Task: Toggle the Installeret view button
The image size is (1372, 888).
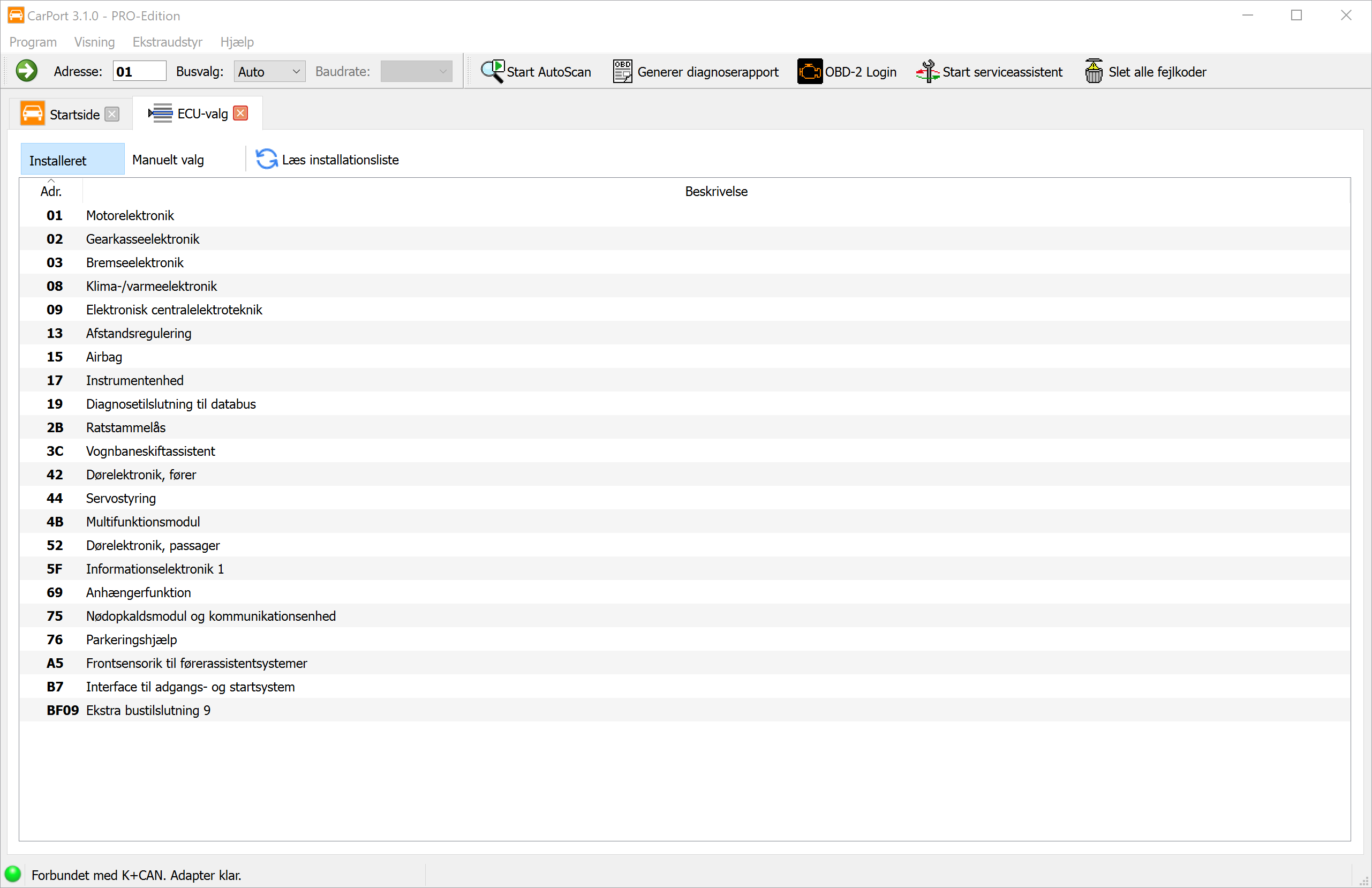Action: 72,160
